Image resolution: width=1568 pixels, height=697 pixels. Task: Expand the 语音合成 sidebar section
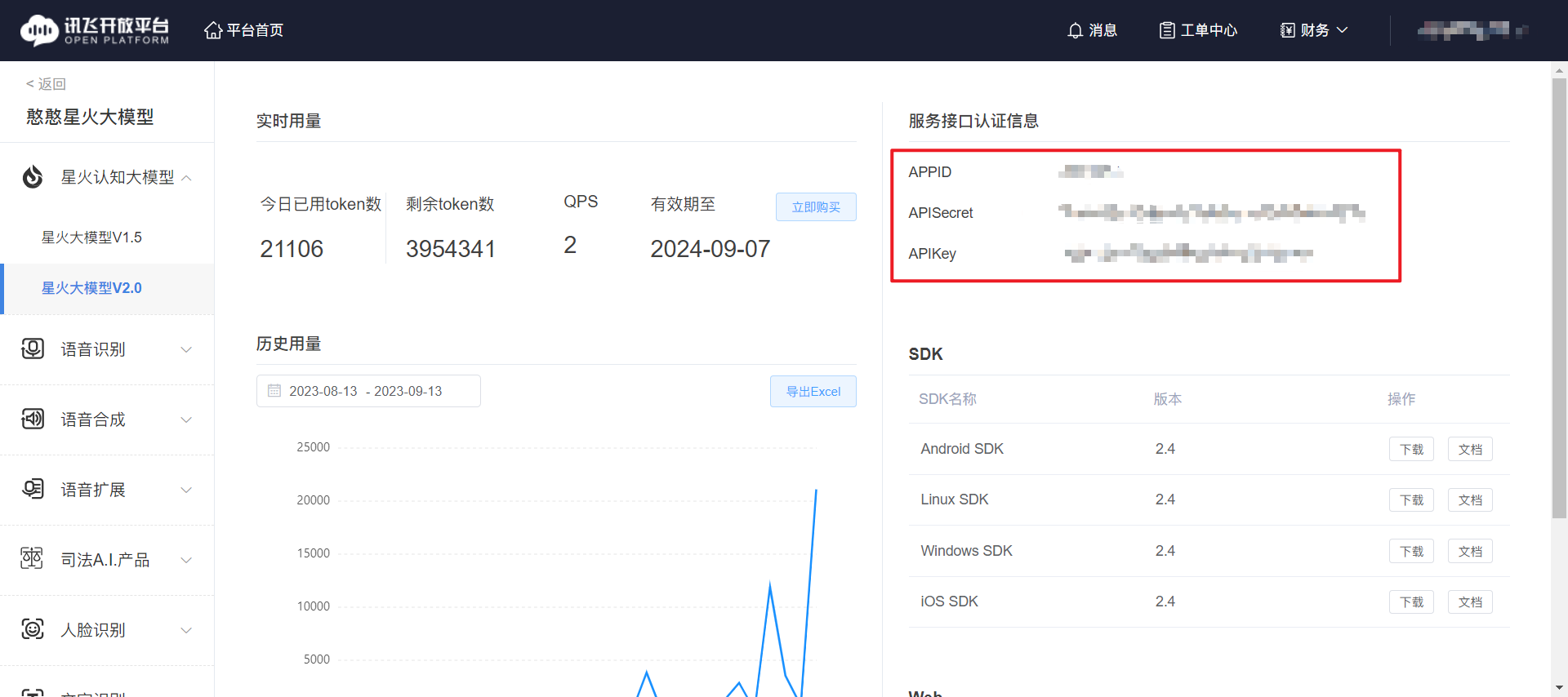click(x=186, y=420)
